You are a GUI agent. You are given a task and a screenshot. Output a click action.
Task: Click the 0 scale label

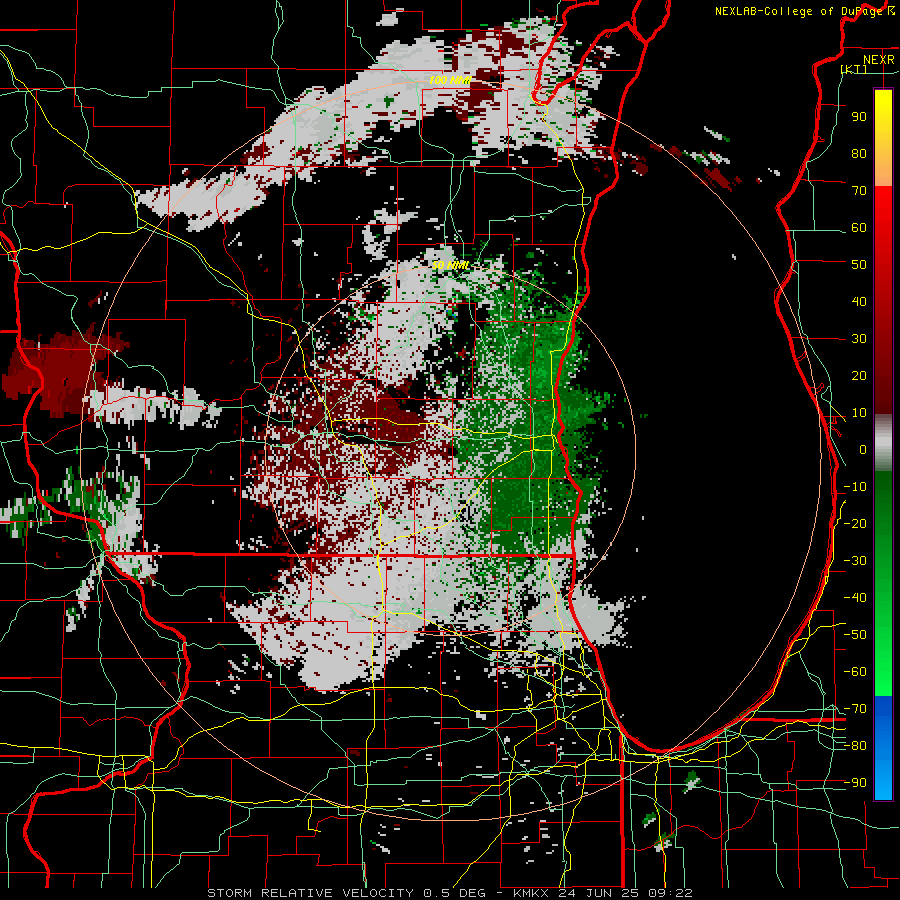(863, 449)
